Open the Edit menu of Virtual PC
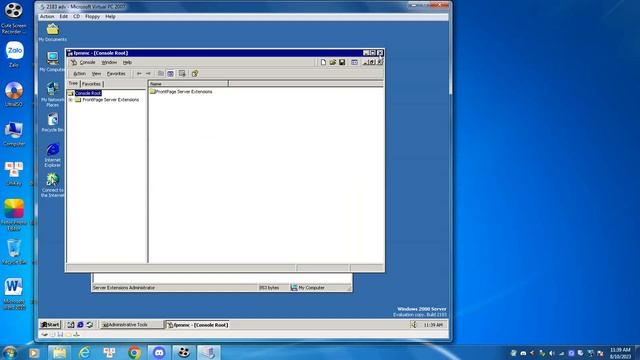The image size is (640, 360). click(64, 16)
